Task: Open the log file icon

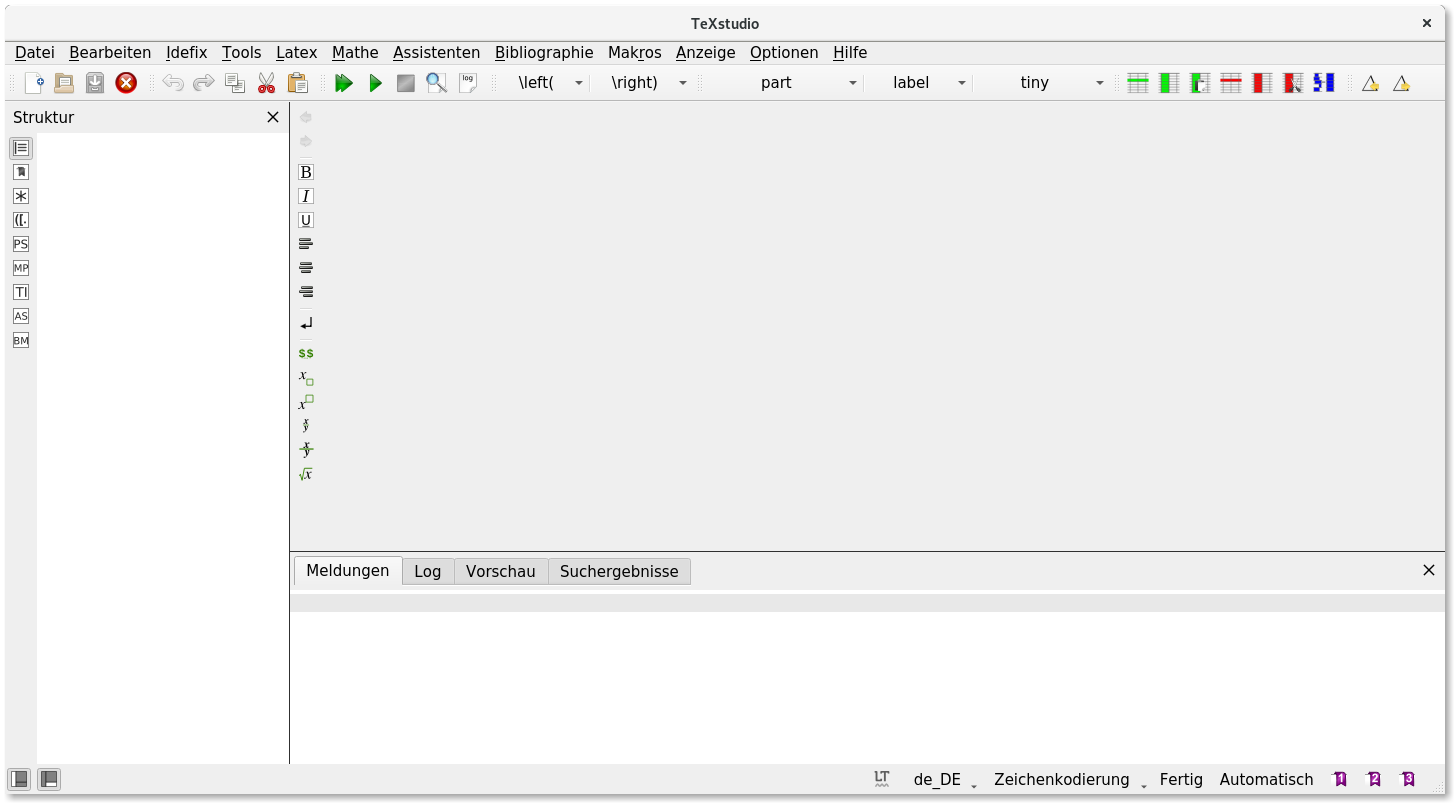Action: (x=468, y=83)
